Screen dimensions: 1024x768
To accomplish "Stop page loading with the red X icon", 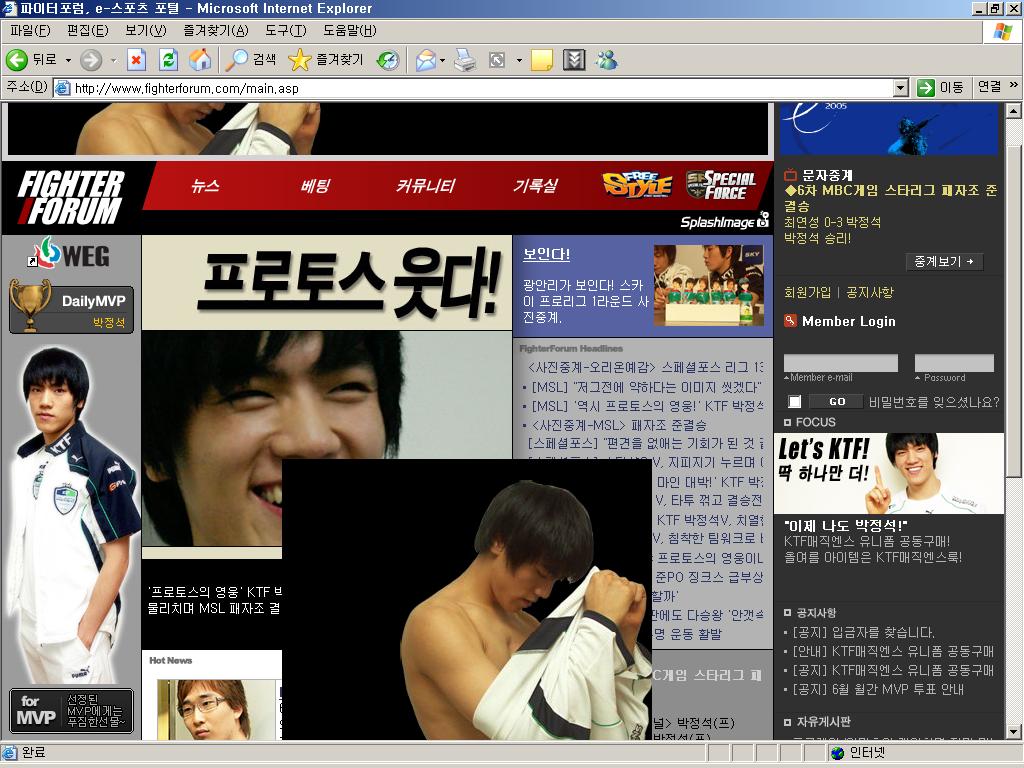I will [x=136, y=60].
